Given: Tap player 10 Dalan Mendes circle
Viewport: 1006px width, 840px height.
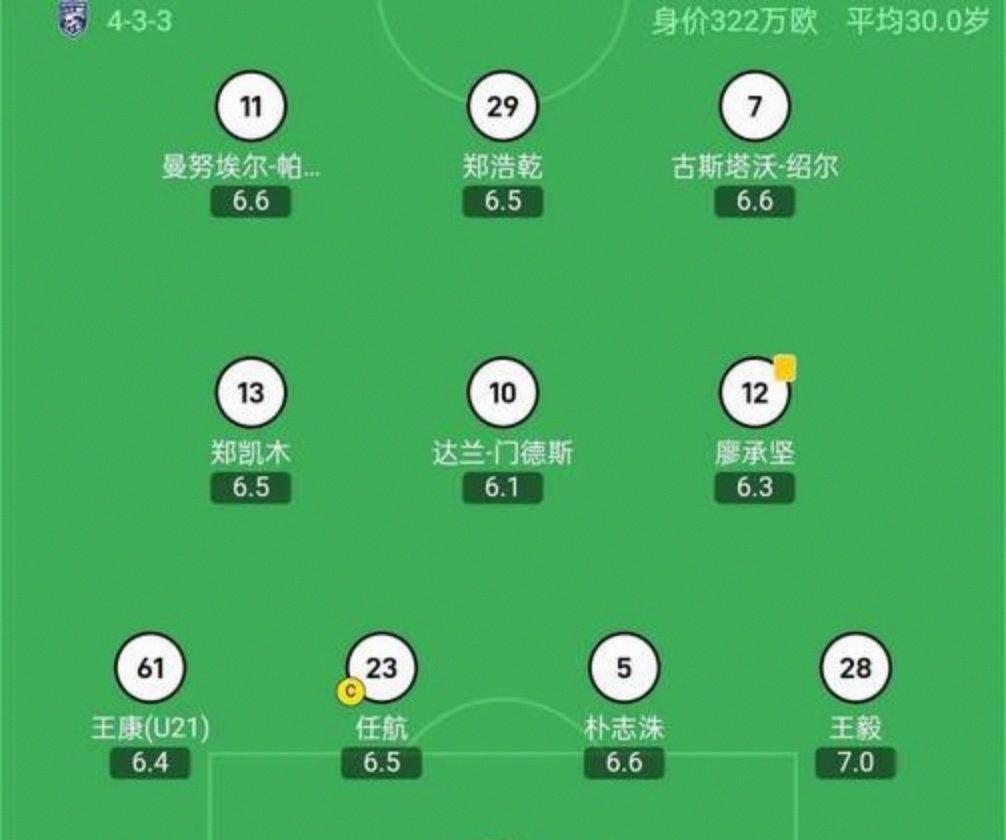Looking at the screenshot, I should pos(504,392).
